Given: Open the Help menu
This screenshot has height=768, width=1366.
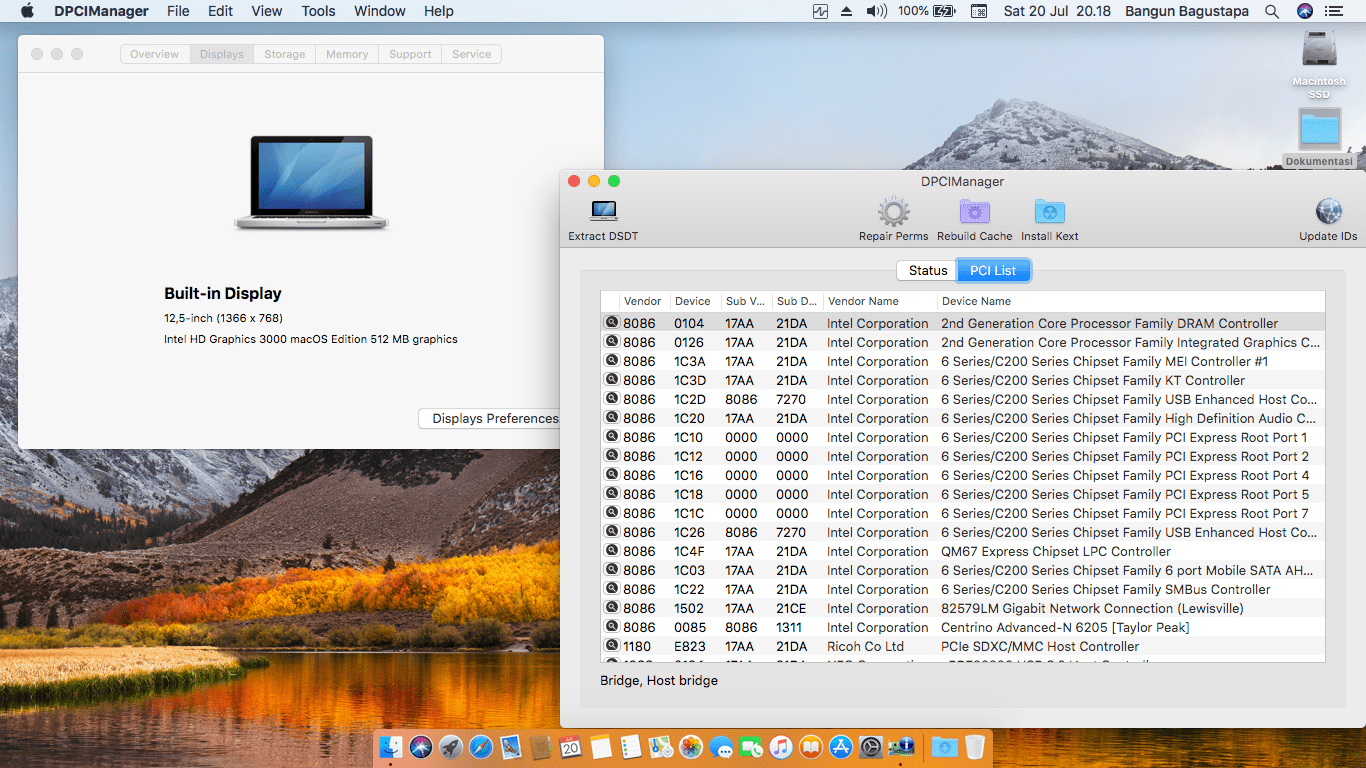Looking at the screenshot, I should [439, 11].
